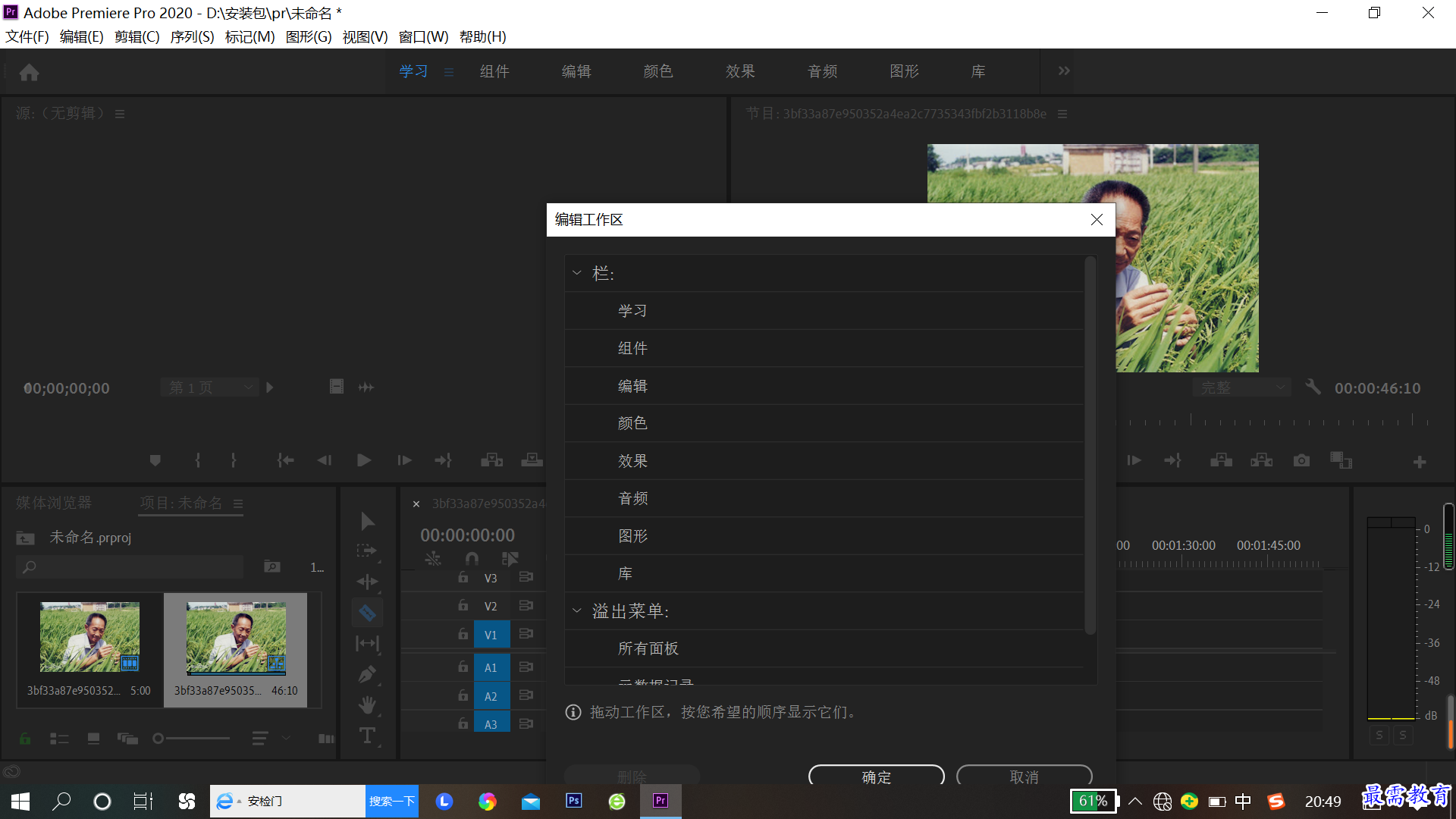Image resolution: width=1456 pixels, height=819 pixels.
Task: Click the 取消 button
Action: click(x=1025, y=777)
